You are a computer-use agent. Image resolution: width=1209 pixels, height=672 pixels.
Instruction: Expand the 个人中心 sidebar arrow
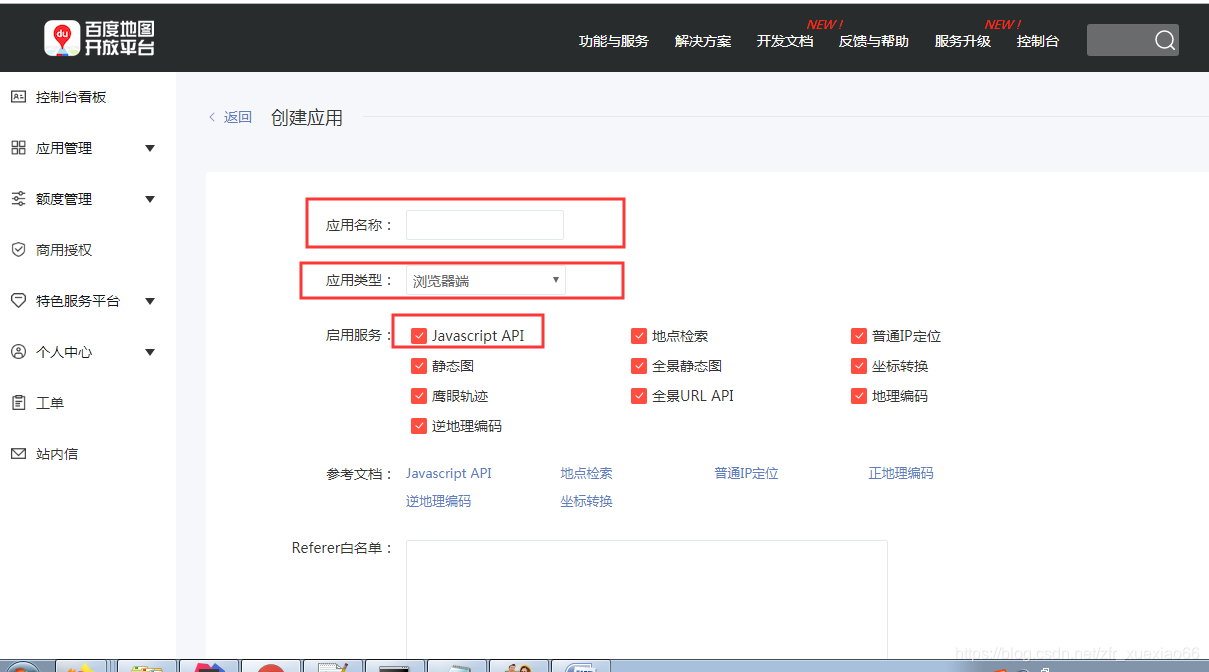pos(150,352)
